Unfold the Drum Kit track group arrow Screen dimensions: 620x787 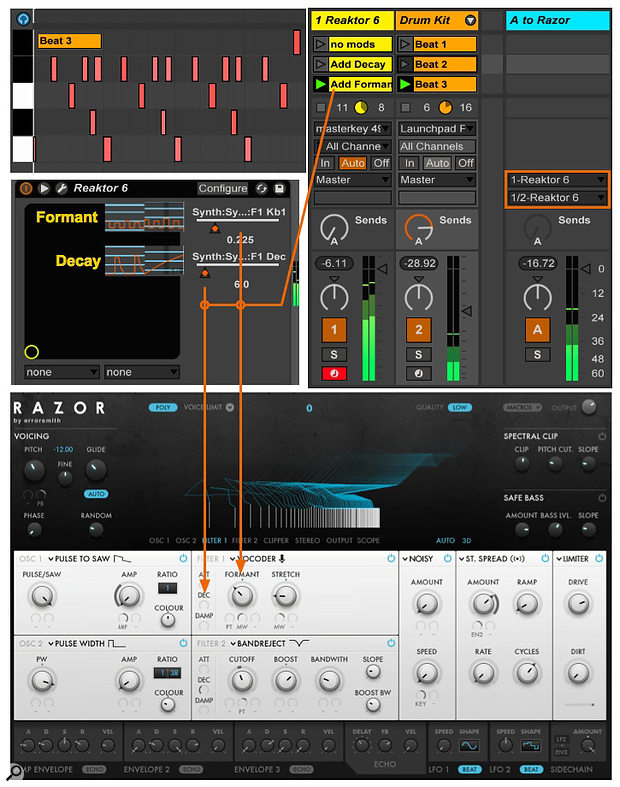[470, 21]
